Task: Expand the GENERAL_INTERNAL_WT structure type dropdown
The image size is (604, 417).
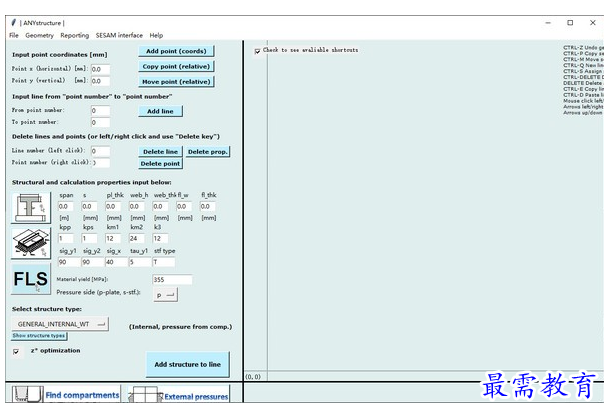Action: coord(60,324)
